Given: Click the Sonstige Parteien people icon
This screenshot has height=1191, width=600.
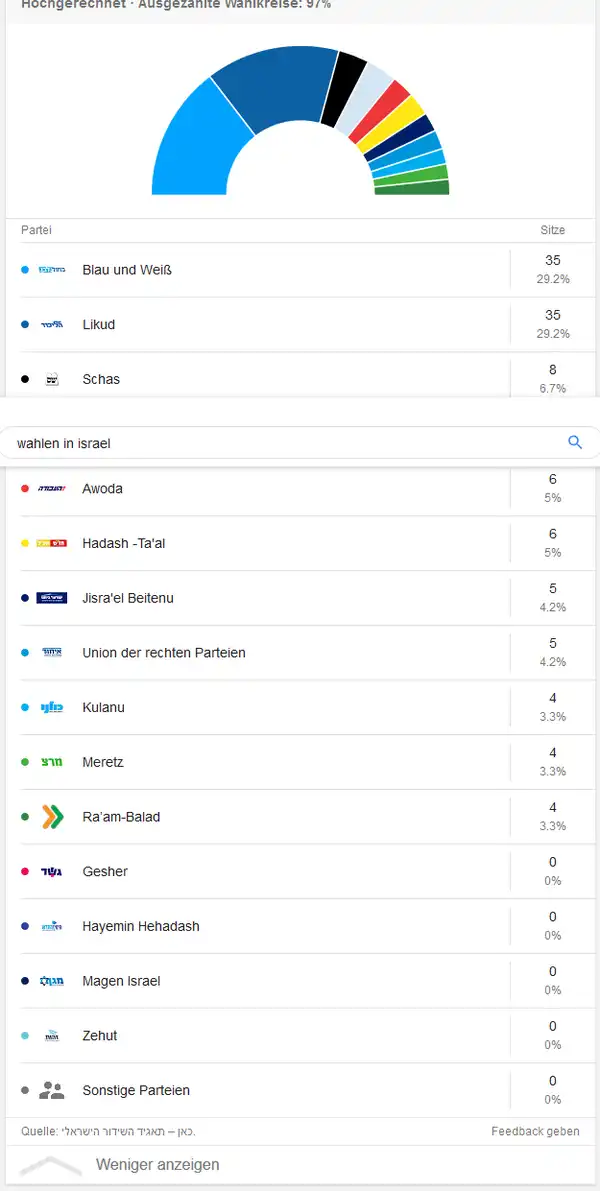Looking at the screenshot, I should (x=52, y=1090).
